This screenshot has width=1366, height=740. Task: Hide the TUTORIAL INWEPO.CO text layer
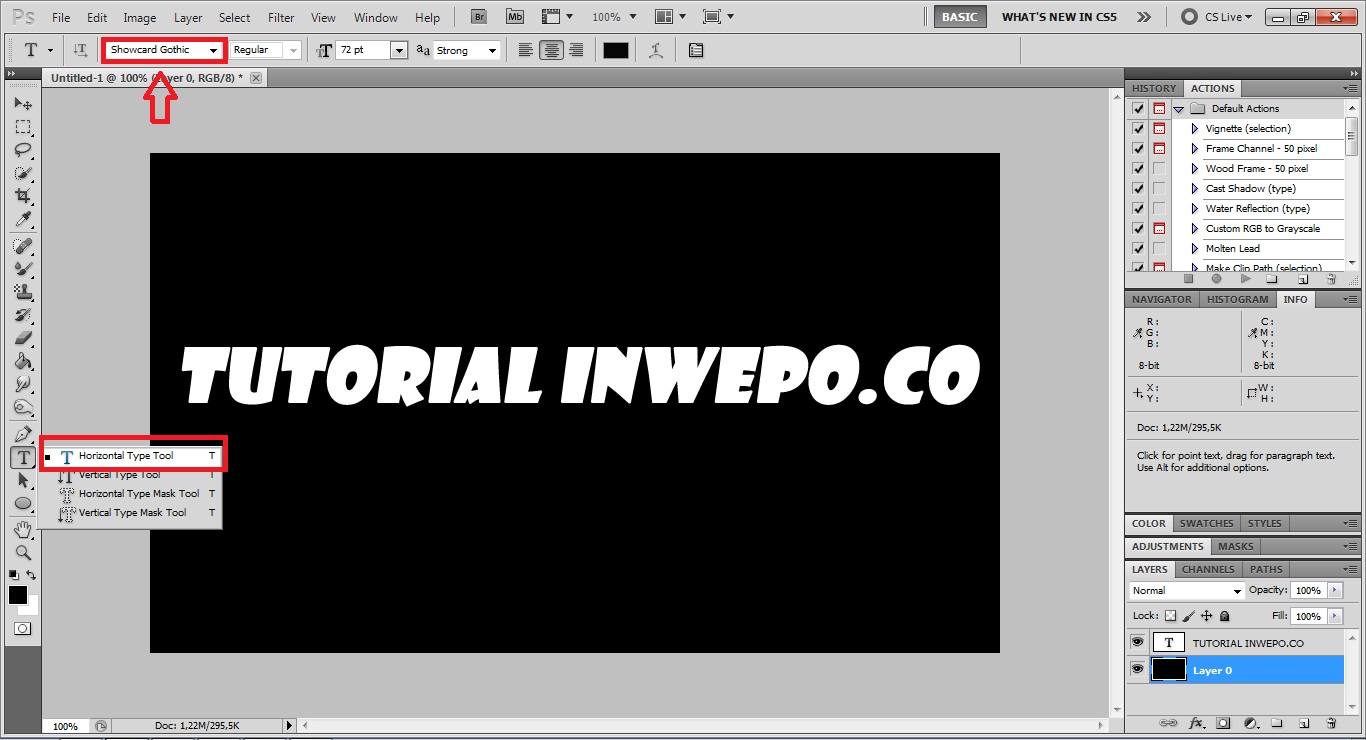[x=1137, y=642]
